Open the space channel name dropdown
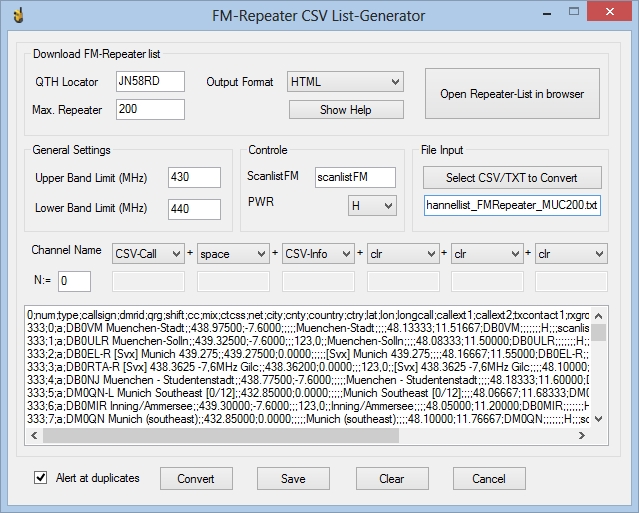This screenshot has height=513, width=639. pos(233,254)
